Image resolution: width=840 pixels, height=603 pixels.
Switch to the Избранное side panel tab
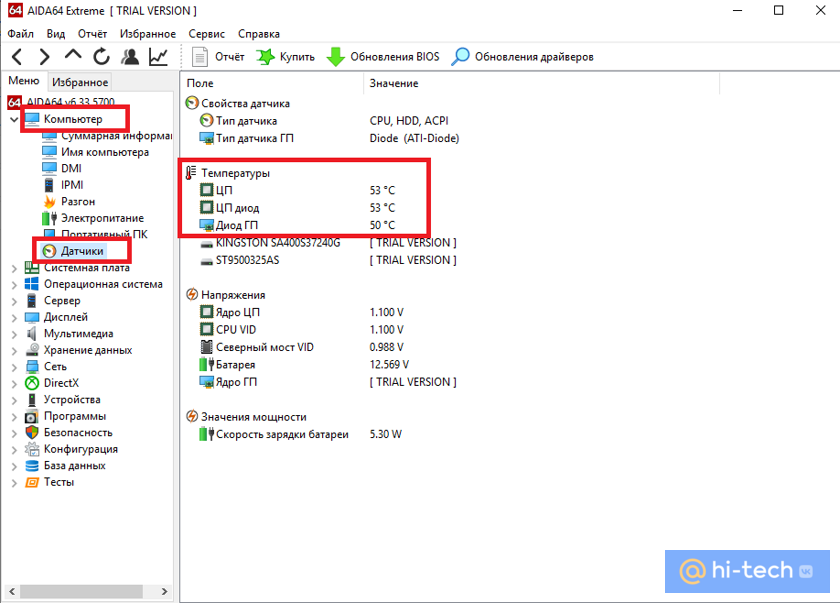[x=80, y=82]
